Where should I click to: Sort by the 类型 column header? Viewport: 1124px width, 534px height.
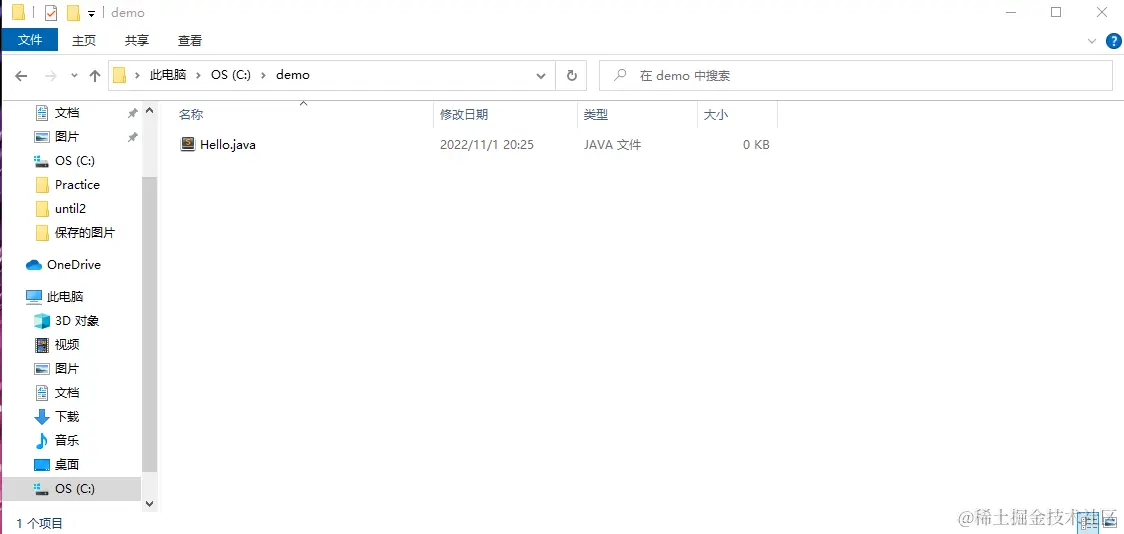[596, 115]
